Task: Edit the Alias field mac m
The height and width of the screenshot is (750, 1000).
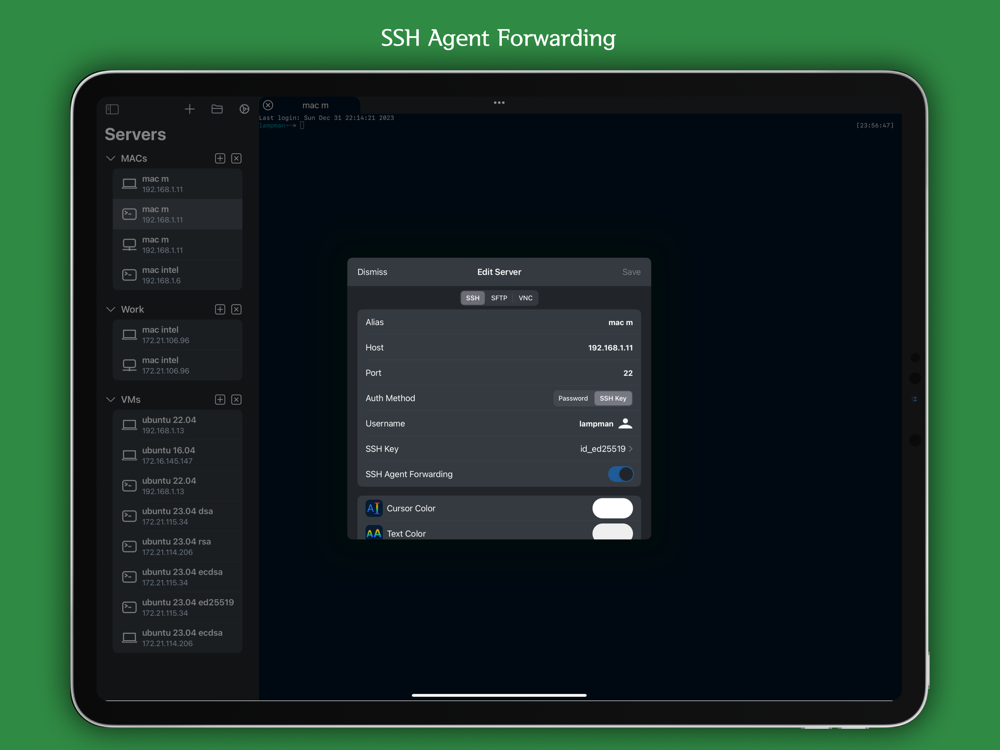Action: [499, 323]
